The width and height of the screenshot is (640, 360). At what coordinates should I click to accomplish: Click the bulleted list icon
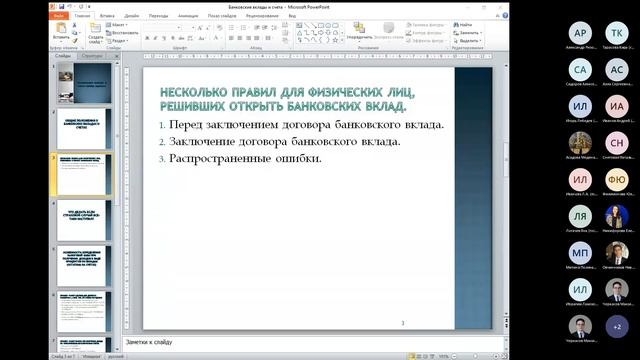point(231,28)
